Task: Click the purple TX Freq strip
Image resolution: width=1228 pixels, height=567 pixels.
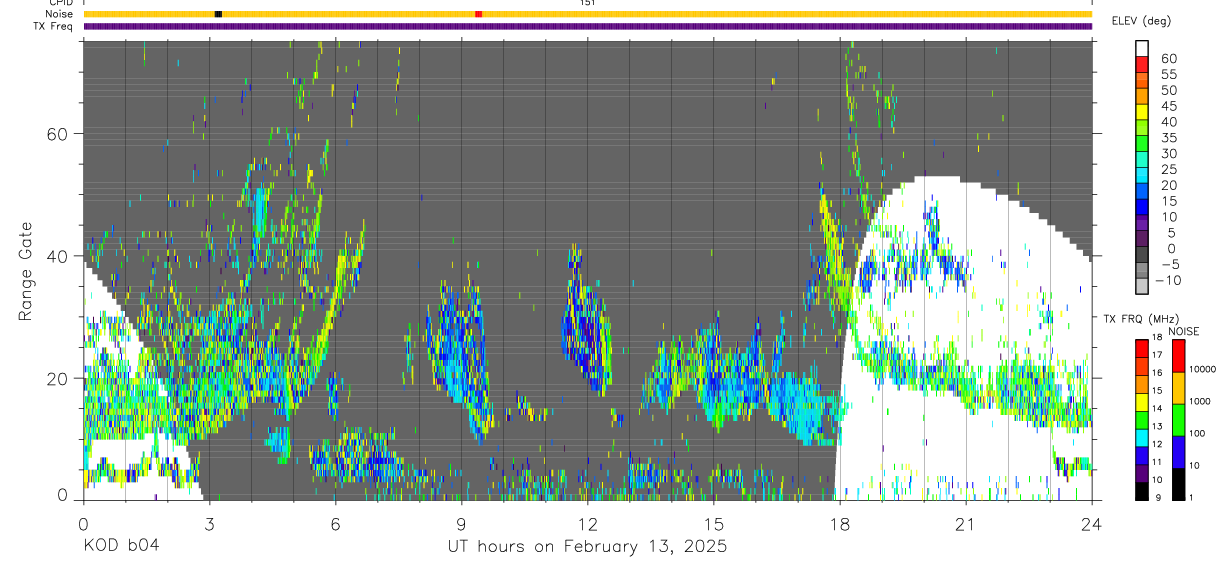Action: 587,26
